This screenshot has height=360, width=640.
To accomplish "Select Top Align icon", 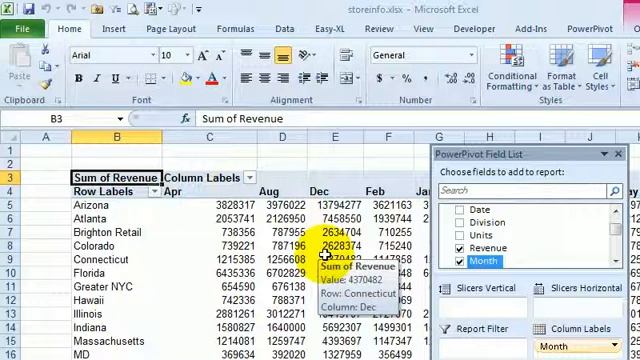I will point(246,55).
